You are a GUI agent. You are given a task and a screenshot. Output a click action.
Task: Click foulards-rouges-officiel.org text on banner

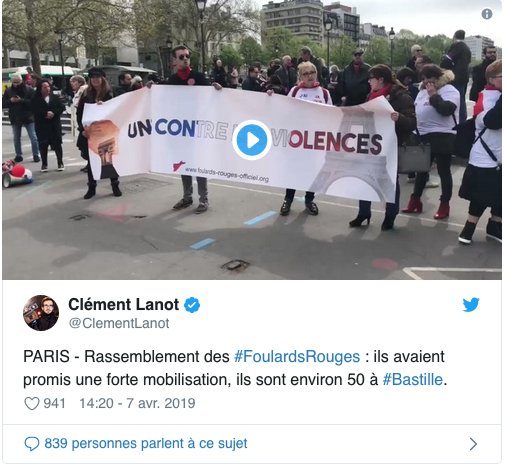(227, 175)
